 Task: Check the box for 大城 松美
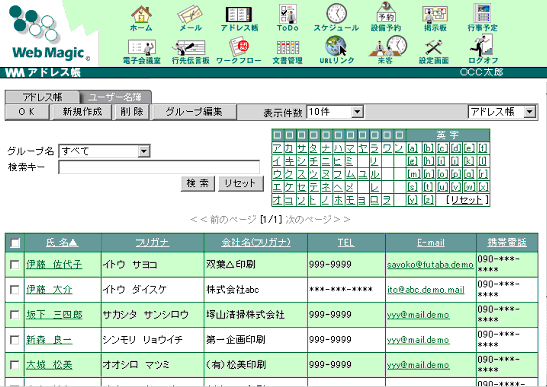point(15,365)
